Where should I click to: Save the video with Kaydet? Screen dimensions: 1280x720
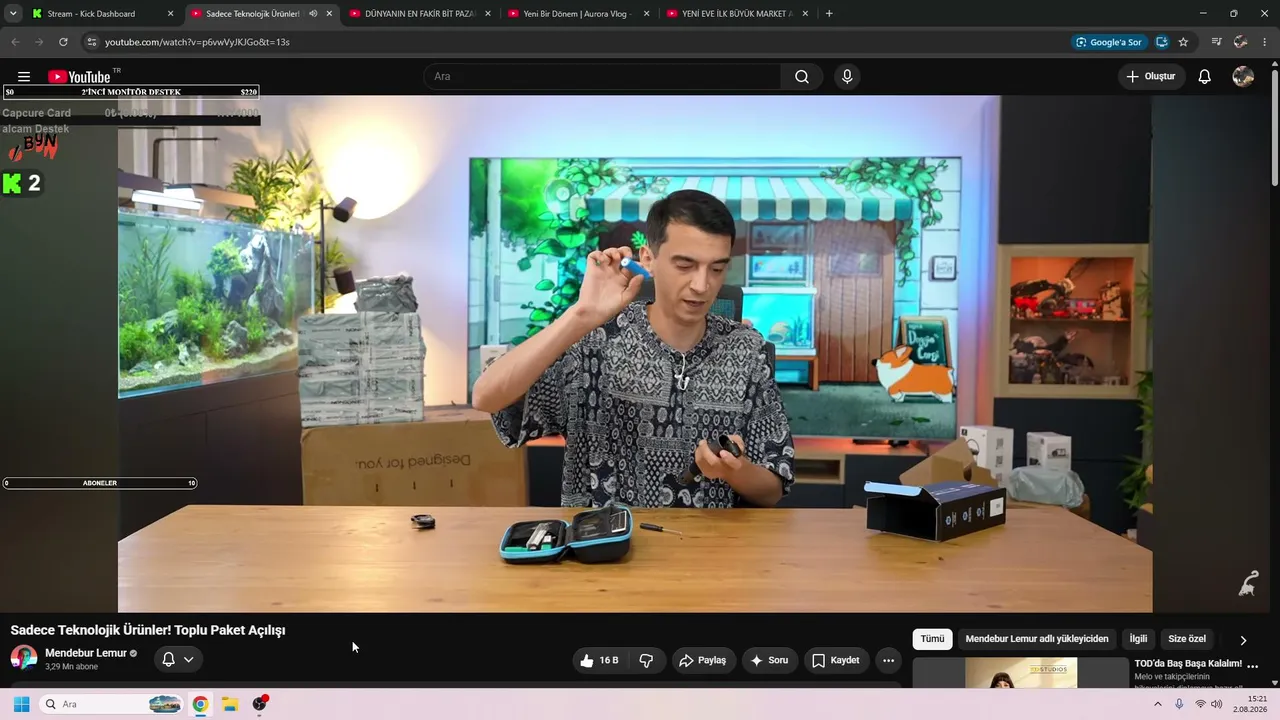pyautogui.click(x=835, y=660)
